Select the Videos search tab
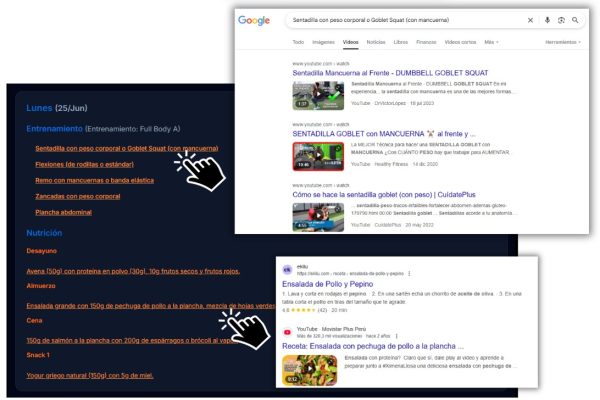Screen dimensions: 600x400 coord(351,42)
